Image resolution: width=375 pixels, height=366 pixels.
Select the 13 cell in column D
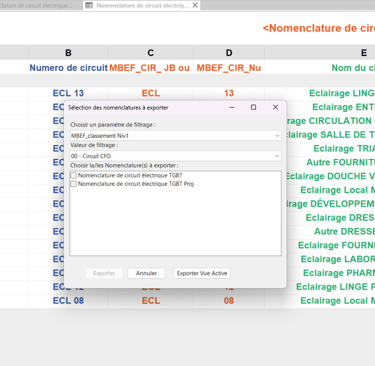(229, 93)
